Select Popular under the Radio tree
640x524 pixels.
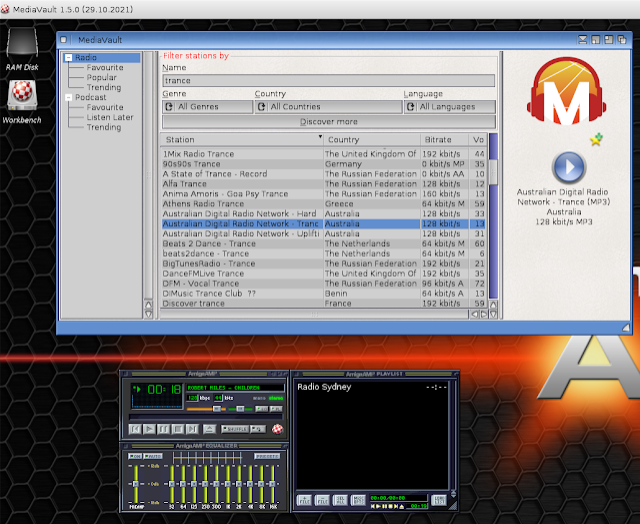[101, 77]
